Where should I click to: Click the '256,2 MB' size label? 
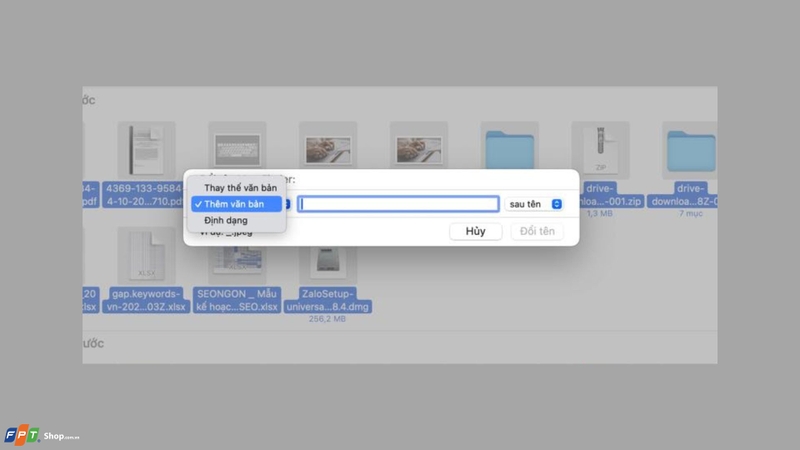click(328, 319)
